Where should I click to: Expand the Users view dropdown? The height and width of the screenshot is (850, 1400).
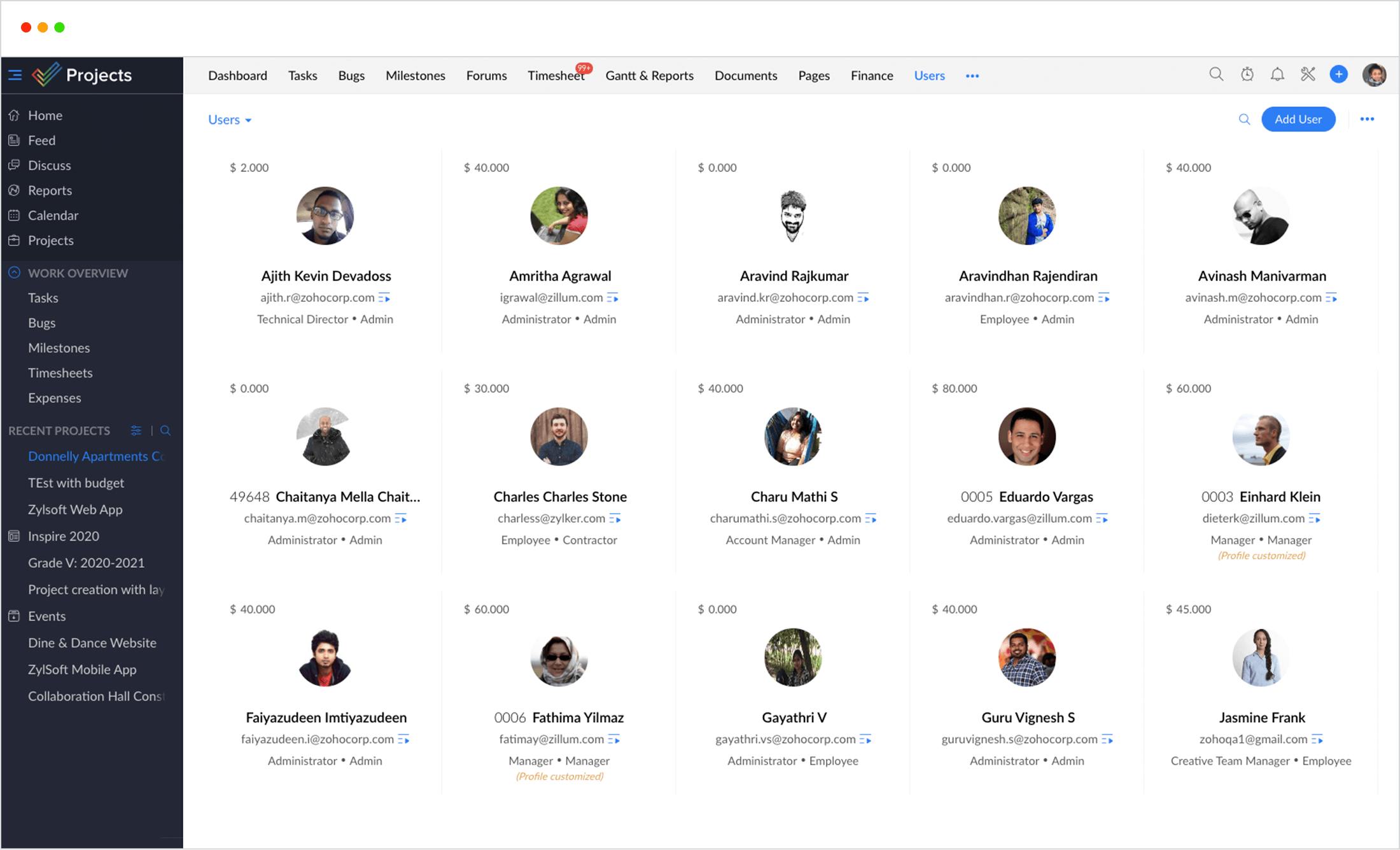click(230, 120)
